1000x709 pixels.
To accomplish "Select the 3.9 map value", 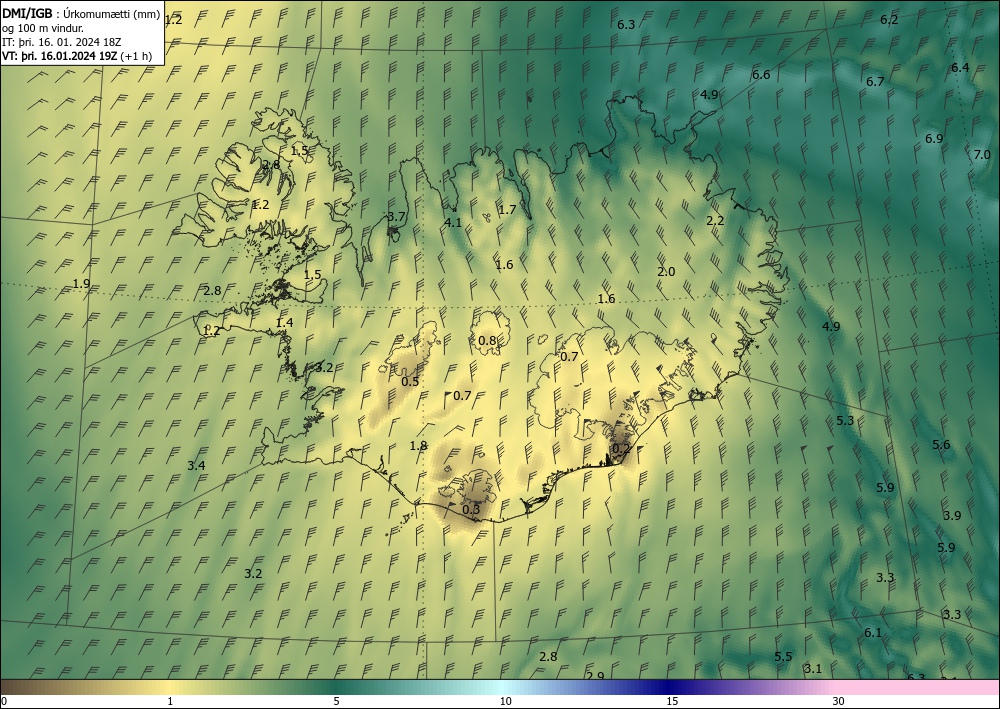I will click(x=952, y=515).
